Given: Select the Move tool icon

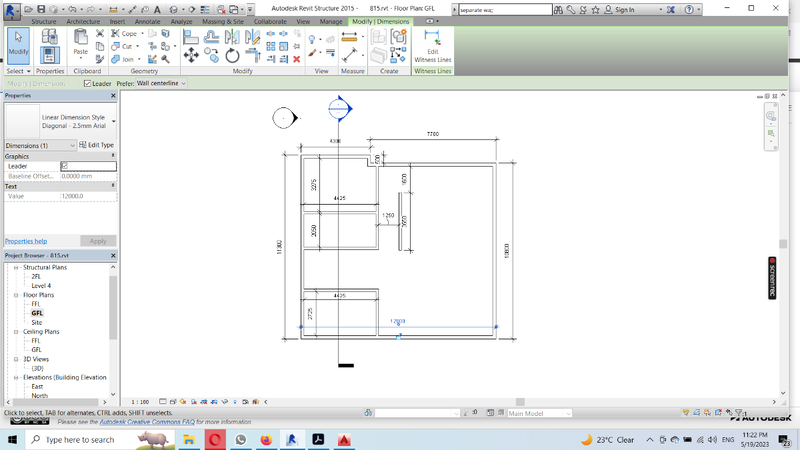Looking at the screenshot, I should 190,56.
